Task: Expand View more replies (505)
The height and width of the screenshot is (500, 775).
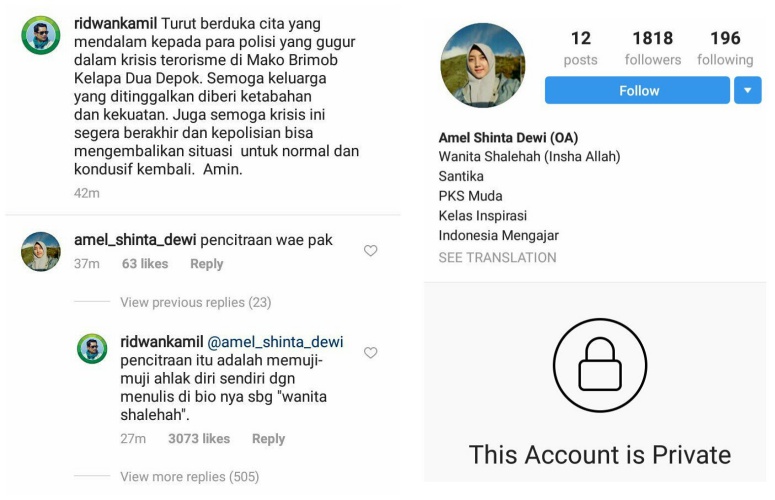Action: [x=189, y=476]
